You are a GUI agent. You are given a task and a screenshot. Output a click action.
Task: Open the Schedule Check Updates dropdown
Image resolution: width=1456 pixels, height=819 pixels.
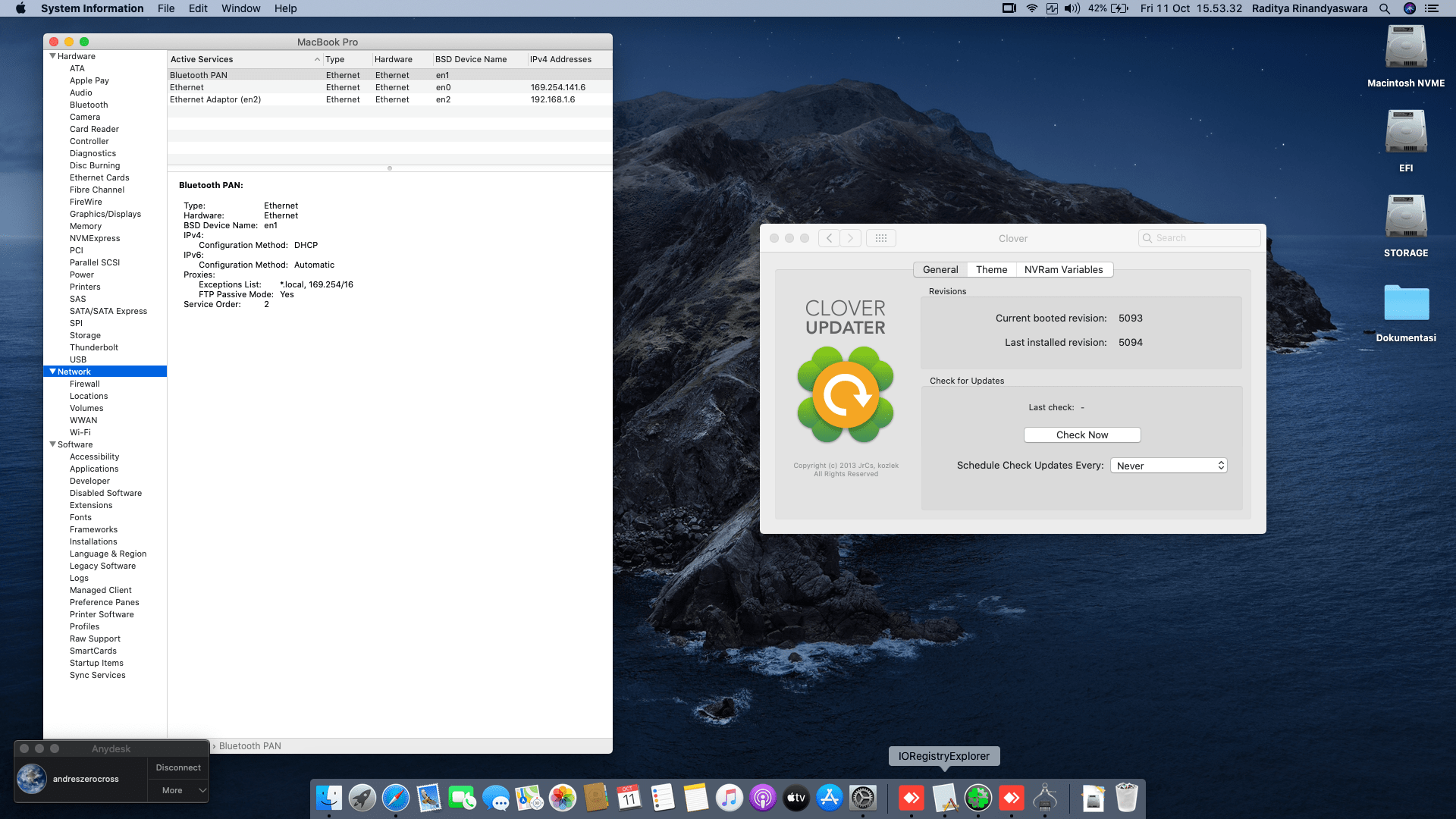1169,466
